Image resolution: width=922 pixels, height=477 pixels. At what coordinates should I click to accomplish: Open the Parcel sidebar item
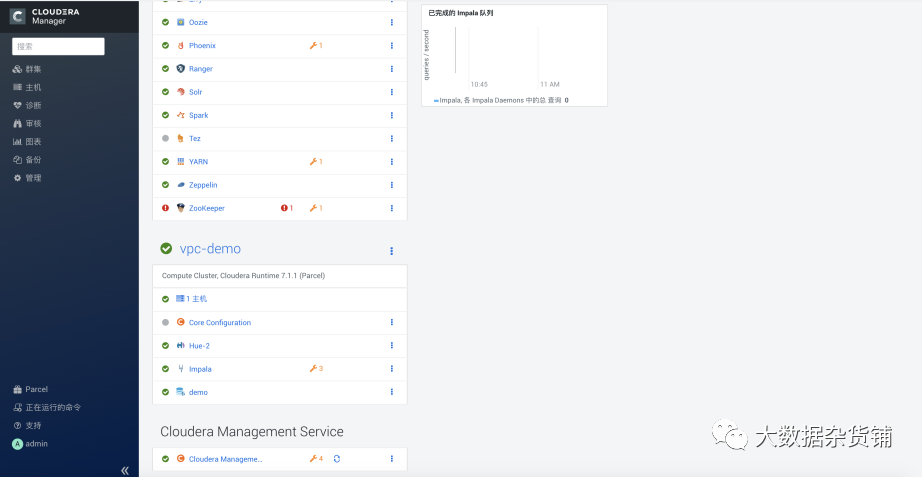[x=31, y=389]
